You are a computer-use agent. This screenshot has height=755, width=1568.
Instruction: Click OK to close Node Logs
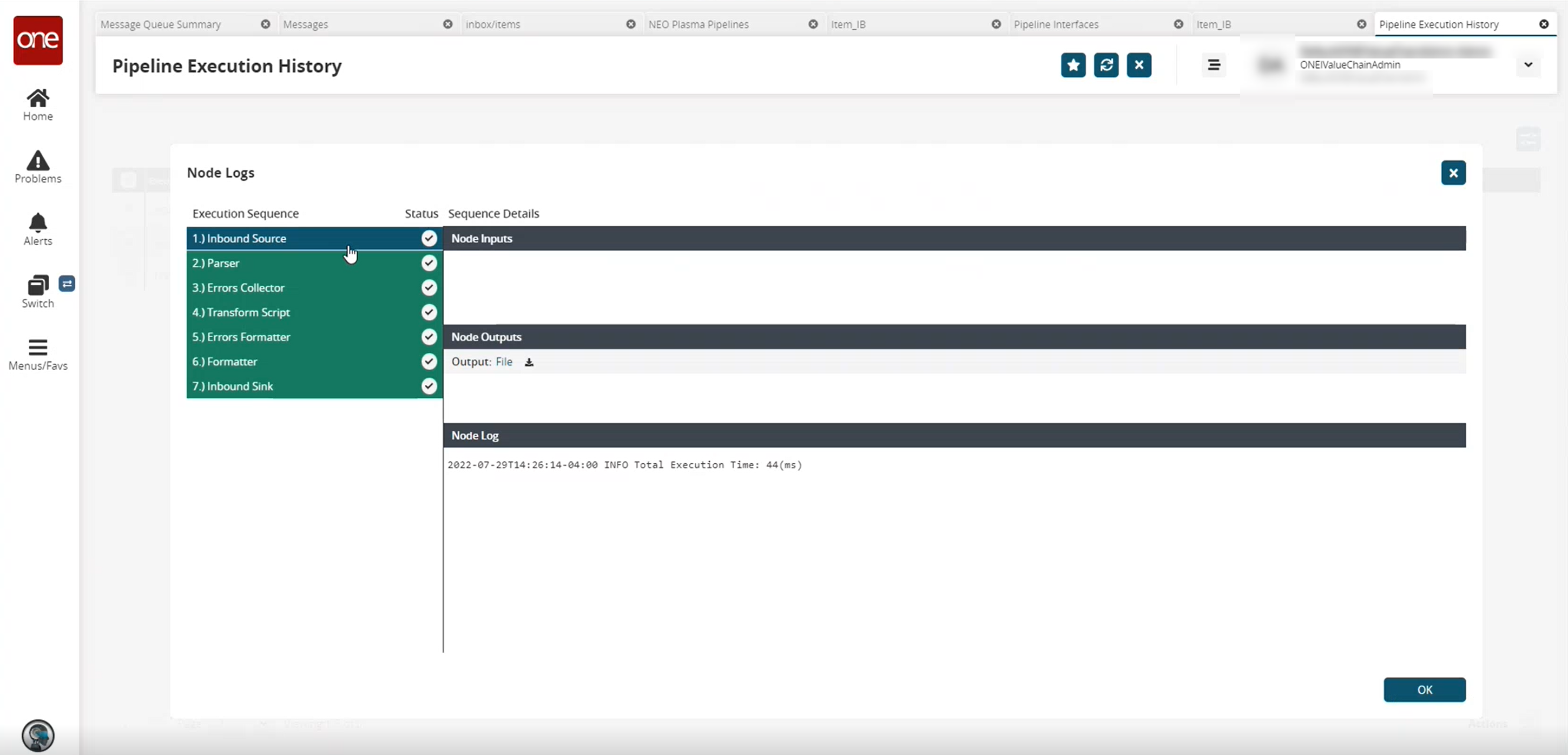pos(1424,689)
